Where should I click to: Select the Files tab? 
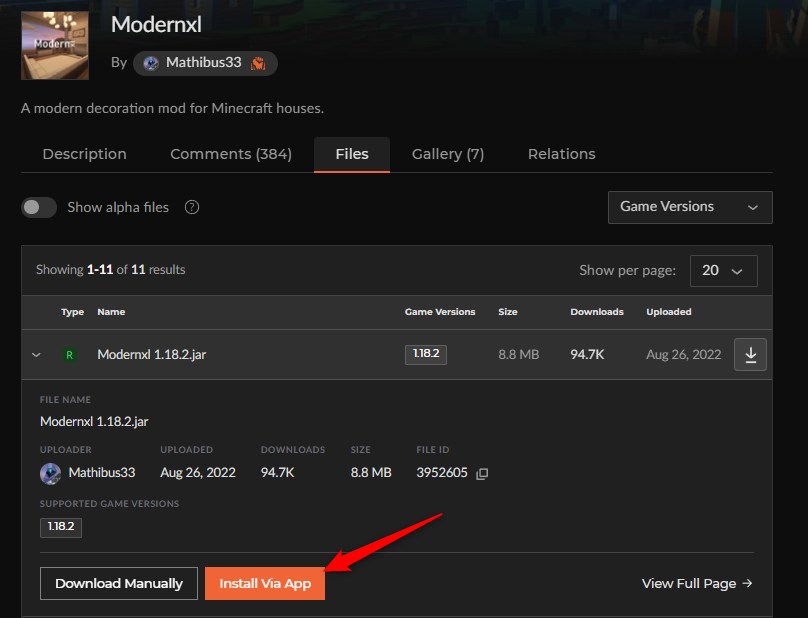click(x=352, y=154)
